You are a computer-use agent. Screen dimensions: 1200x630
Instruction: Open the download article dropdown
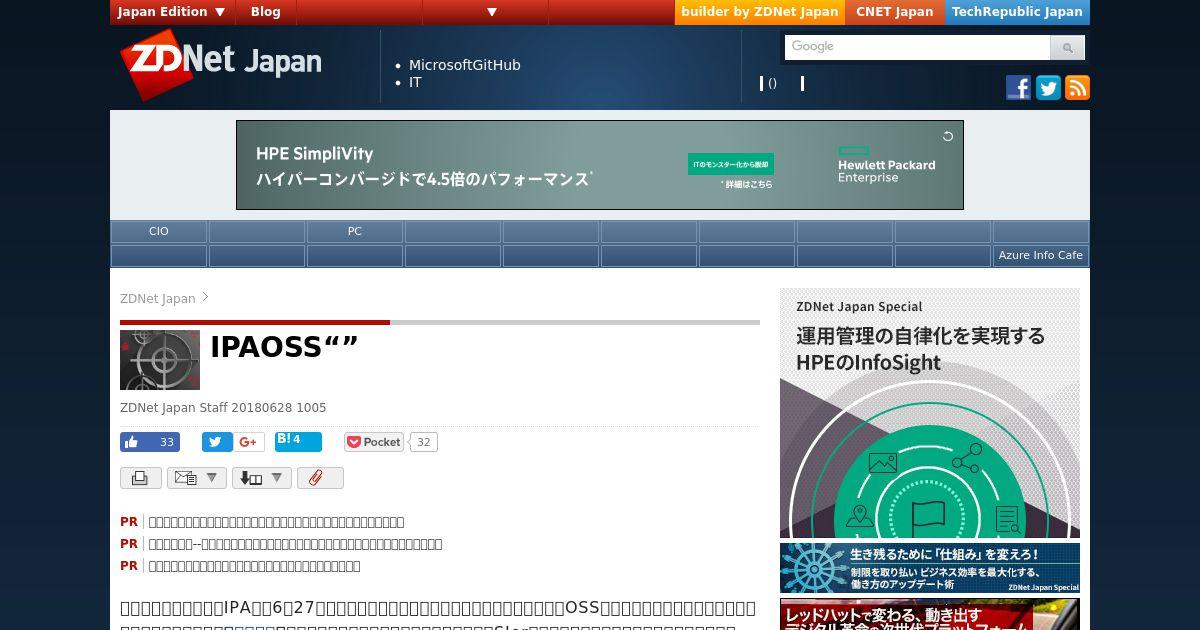pyautogui.click(x=262, y=478)
